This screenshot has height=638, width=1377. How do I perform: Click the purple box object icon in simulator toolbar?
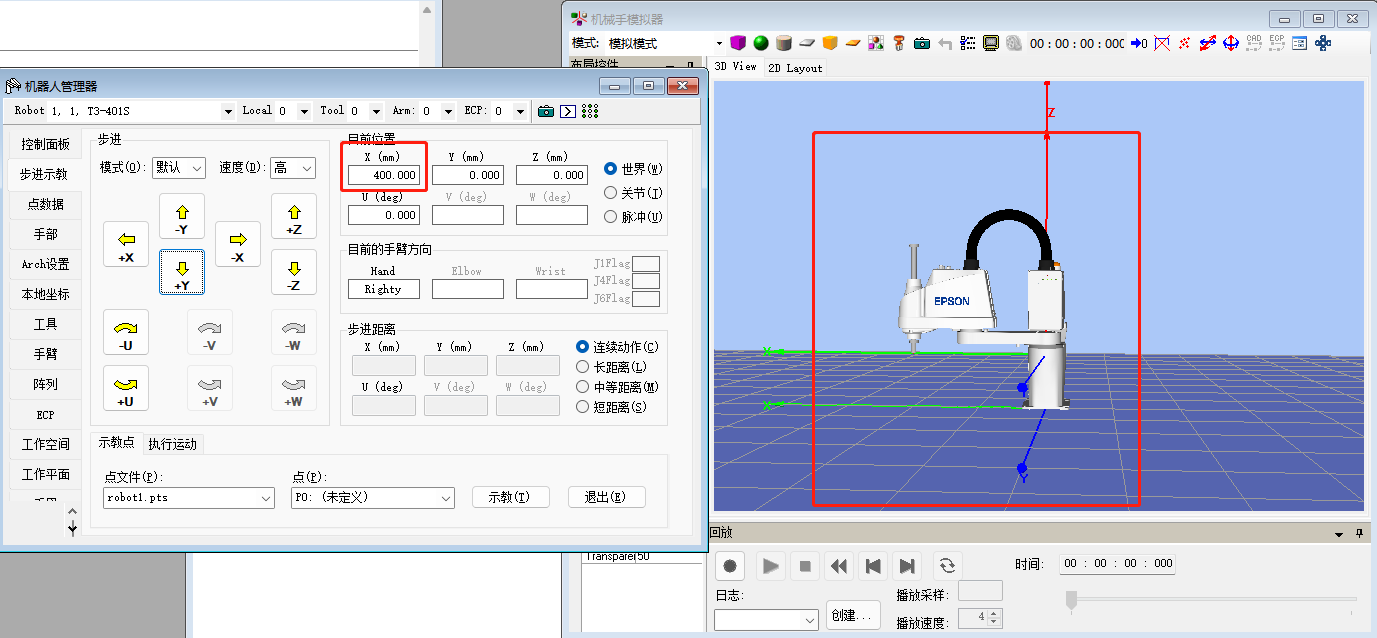pos(738,43)
